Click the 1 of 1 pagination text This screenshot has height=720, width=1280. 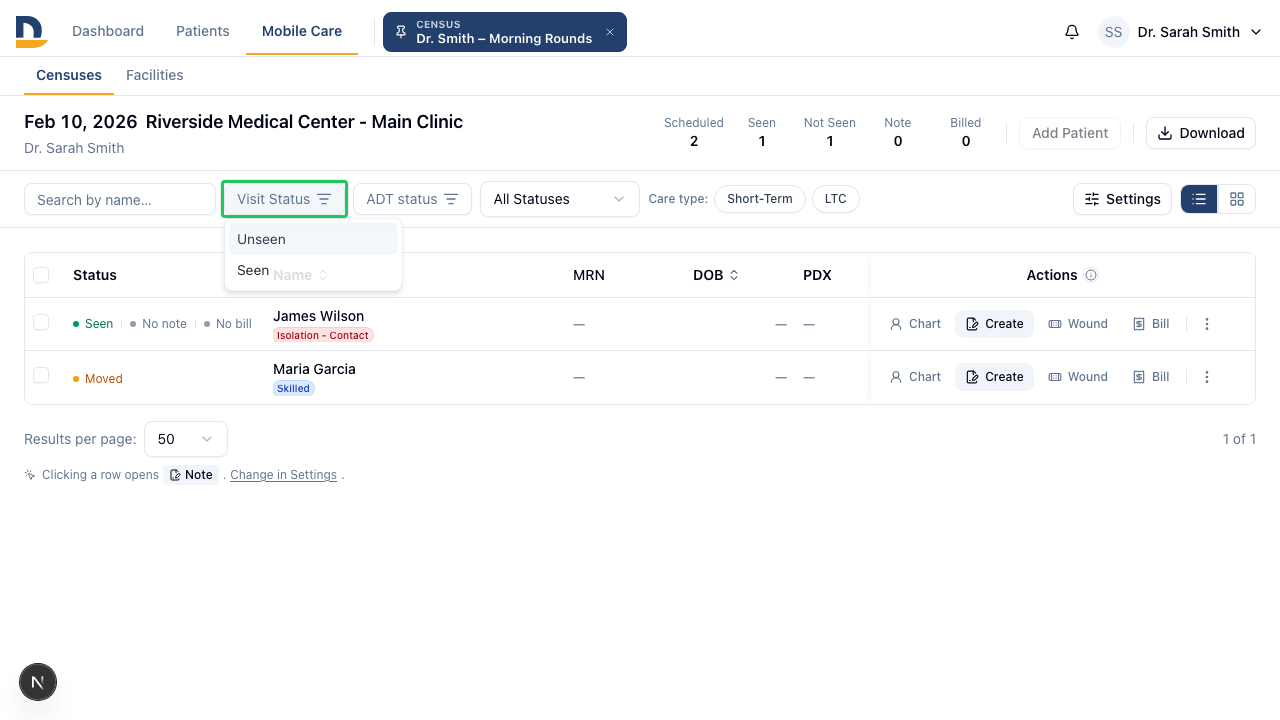pos(1239,439)
